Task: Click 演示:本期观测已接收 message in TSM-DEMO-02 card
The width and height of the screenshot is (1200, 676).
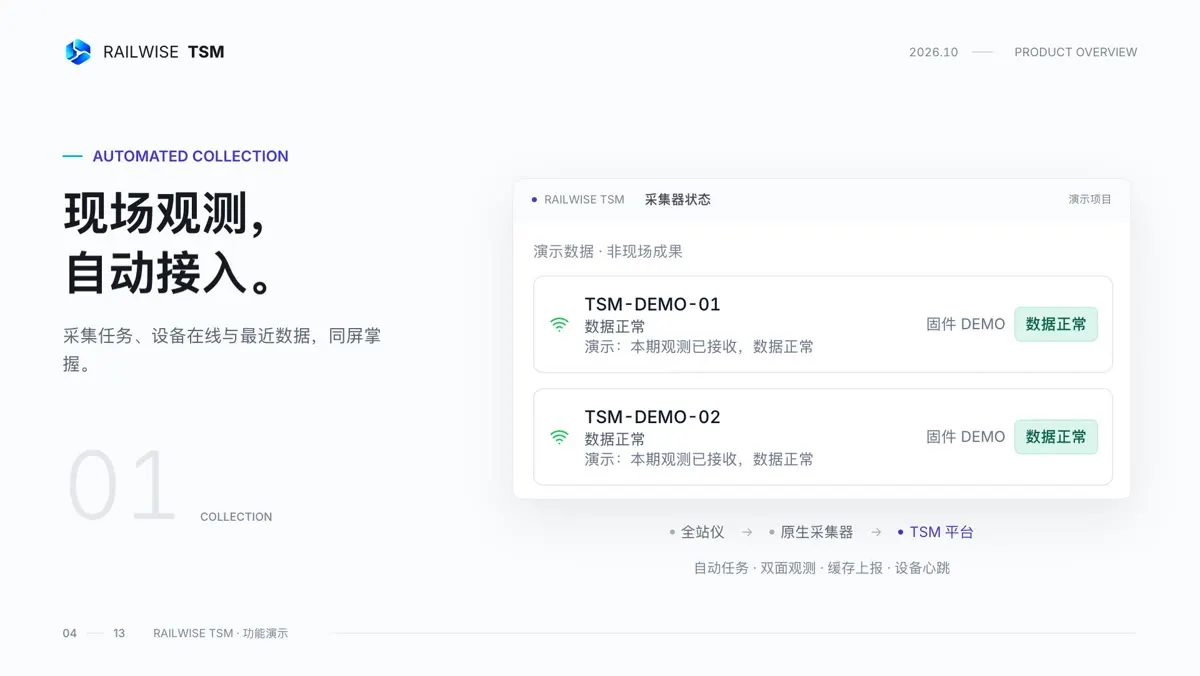Action: [x=699, y=460]
